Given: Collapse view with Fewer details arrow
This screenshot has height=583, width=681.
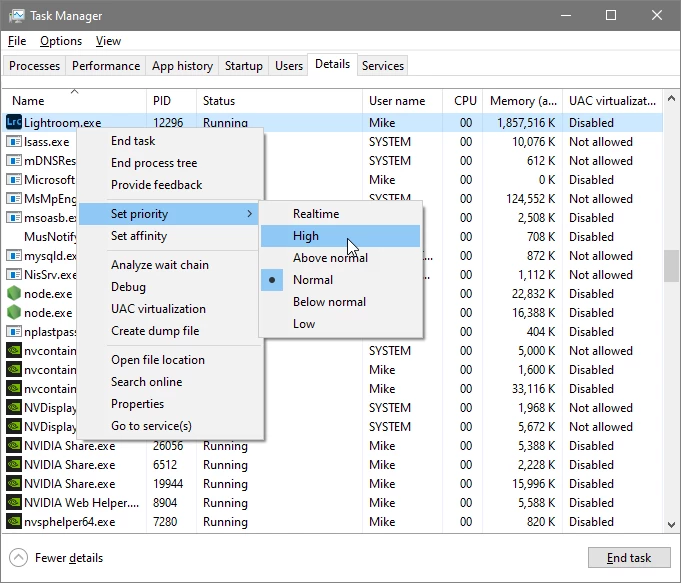Looking at the screenshot, I should (18, 558).
